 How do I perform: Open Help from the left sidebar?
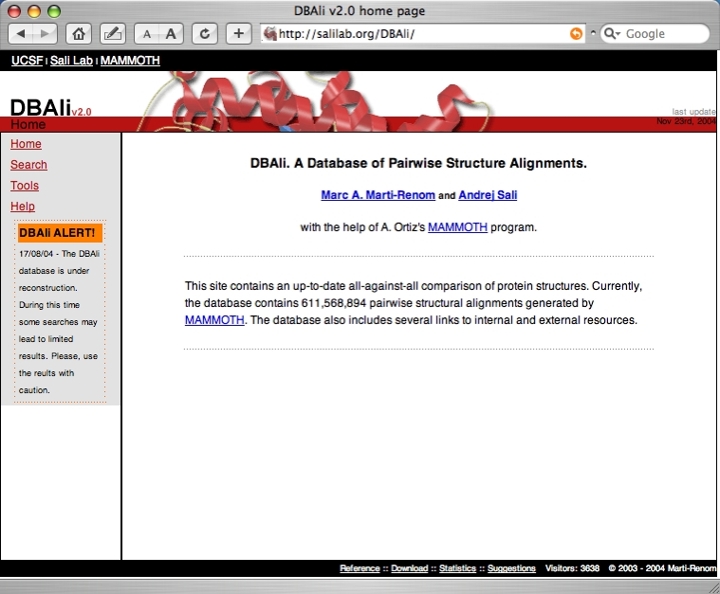click(23, 207)
